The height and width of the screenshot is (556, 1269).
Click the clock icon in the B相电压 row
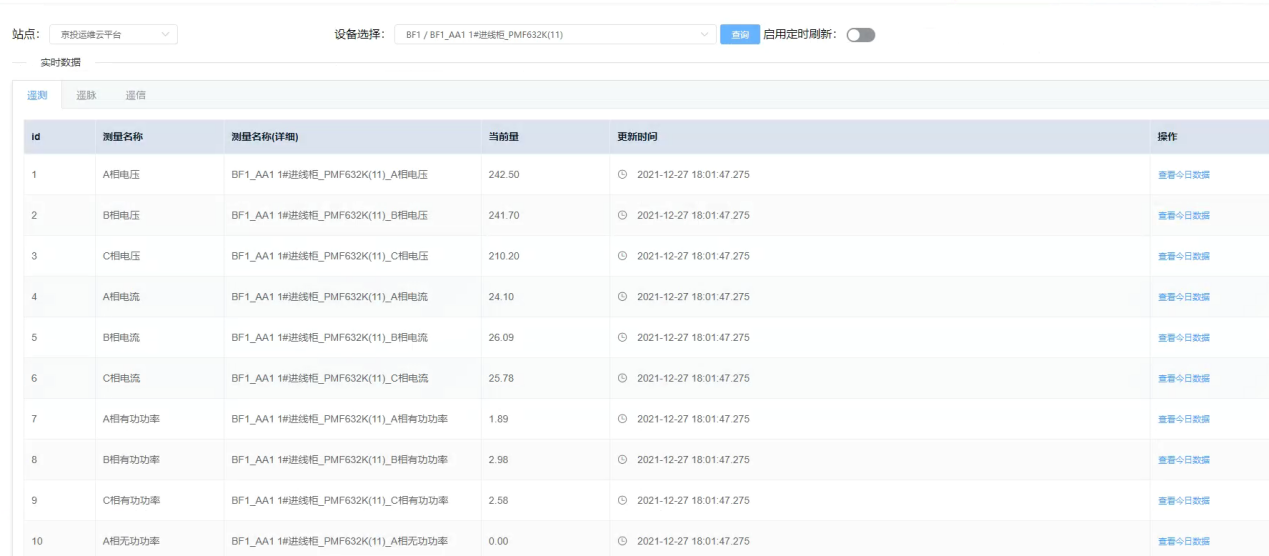[x=623, y=216]
